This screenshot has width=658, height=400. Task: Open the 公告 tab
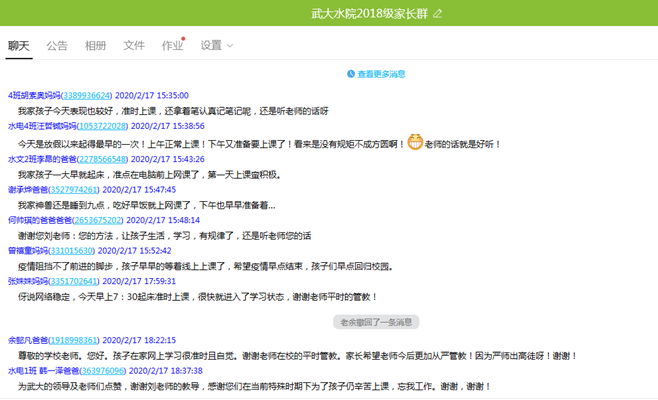tap(57, 46)
